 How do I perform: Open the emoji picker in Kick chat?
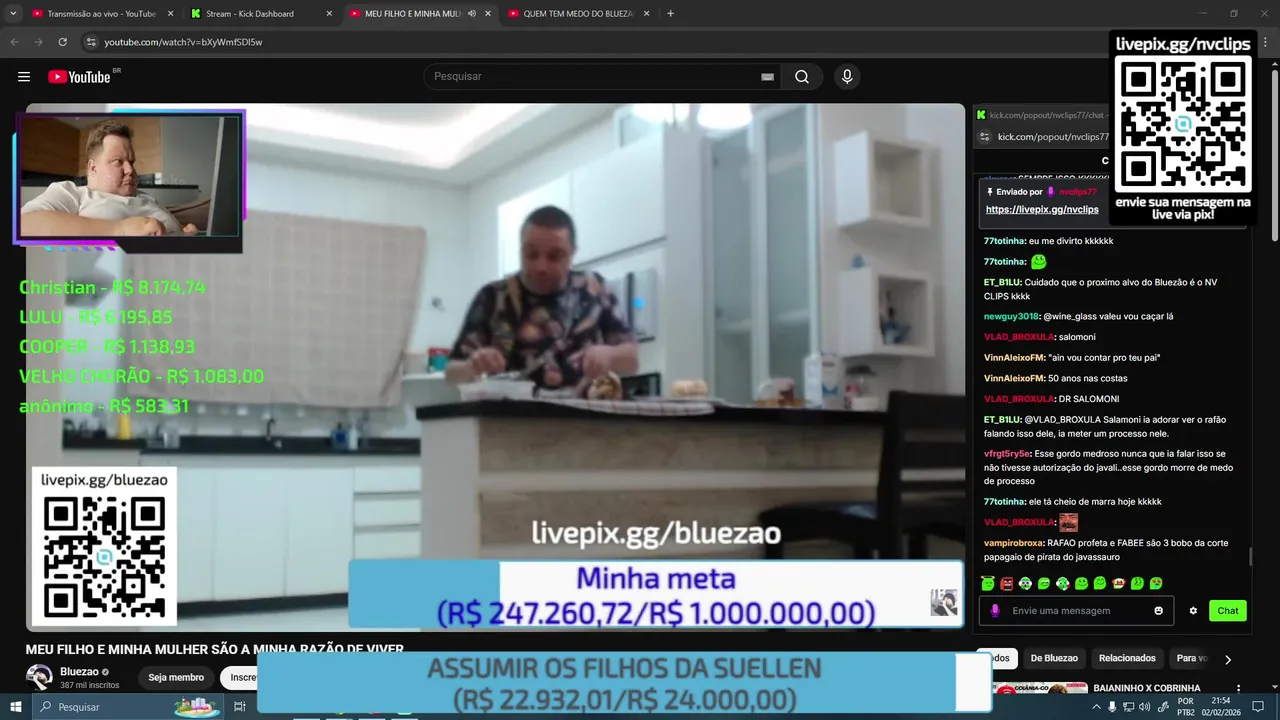coord(1159,611)
